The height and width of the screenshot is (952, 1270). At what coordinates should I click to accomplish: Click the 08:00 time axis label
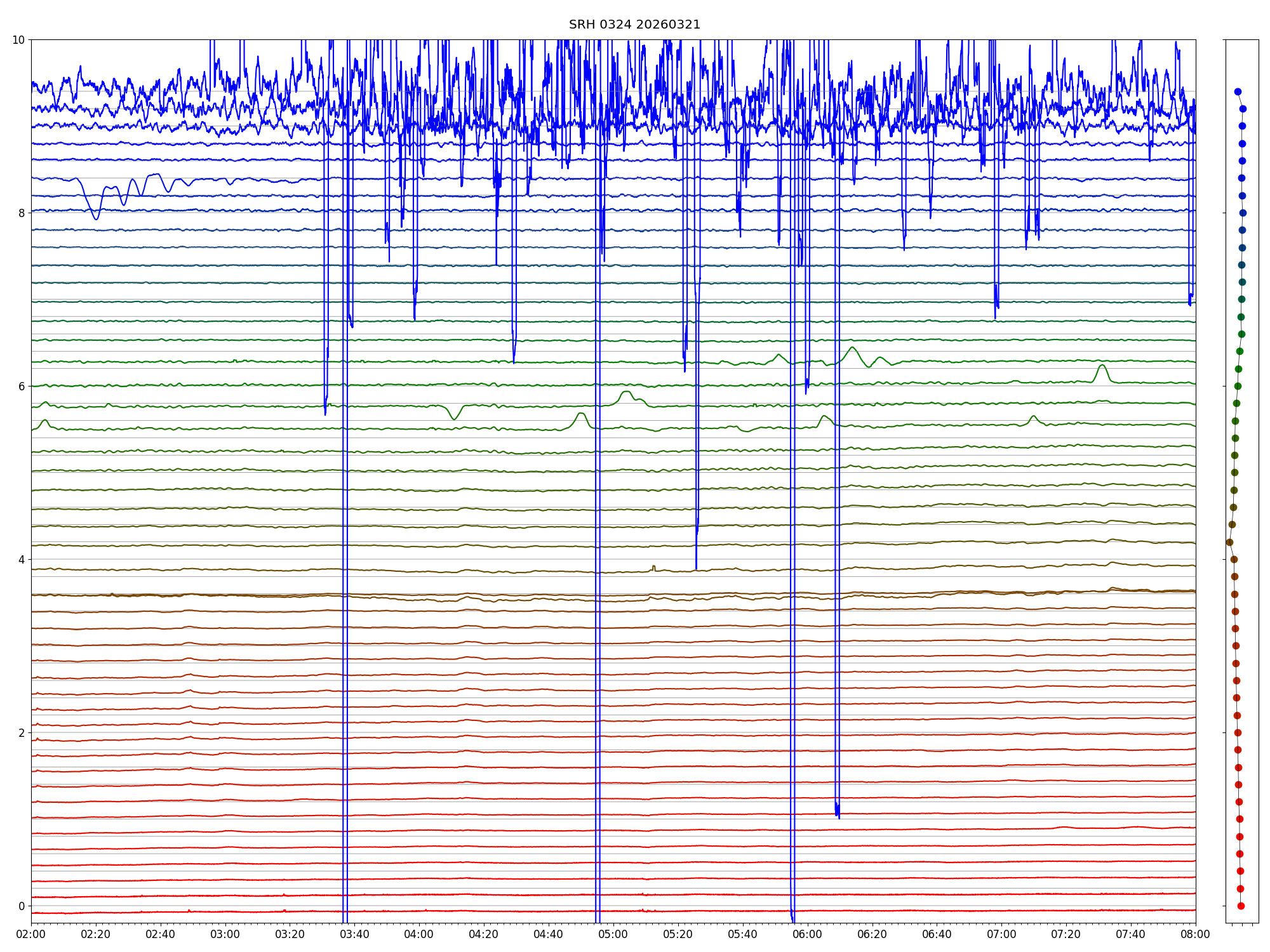(x=1195, y=934)
